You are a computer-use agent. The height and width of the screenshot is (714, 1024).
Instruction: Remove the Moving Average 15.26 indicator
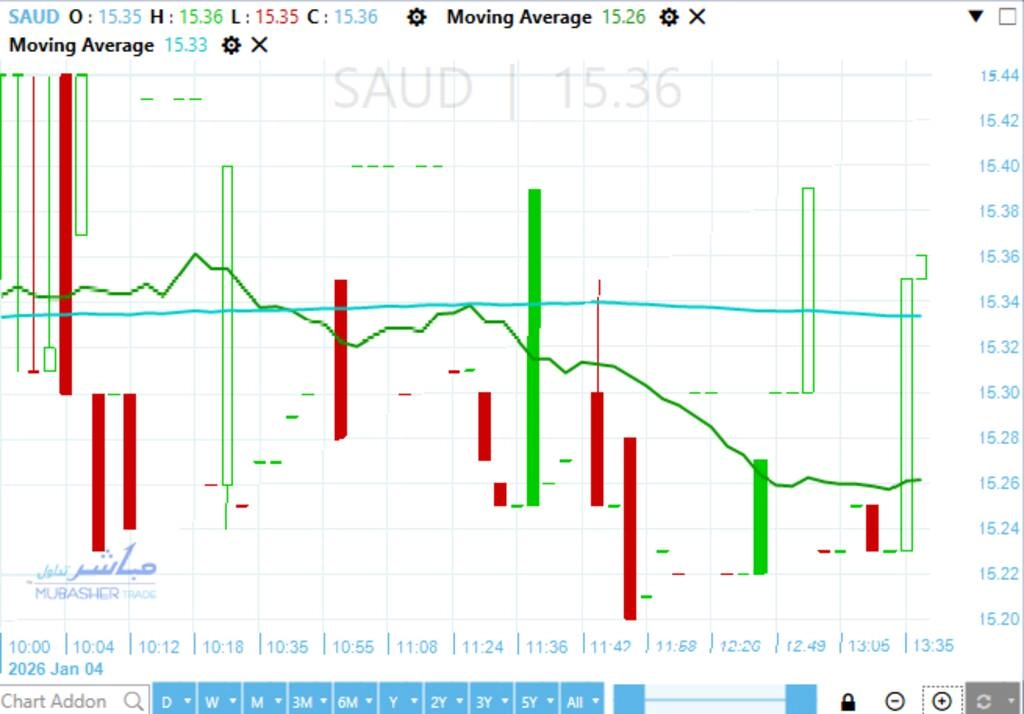coord(697,18)
